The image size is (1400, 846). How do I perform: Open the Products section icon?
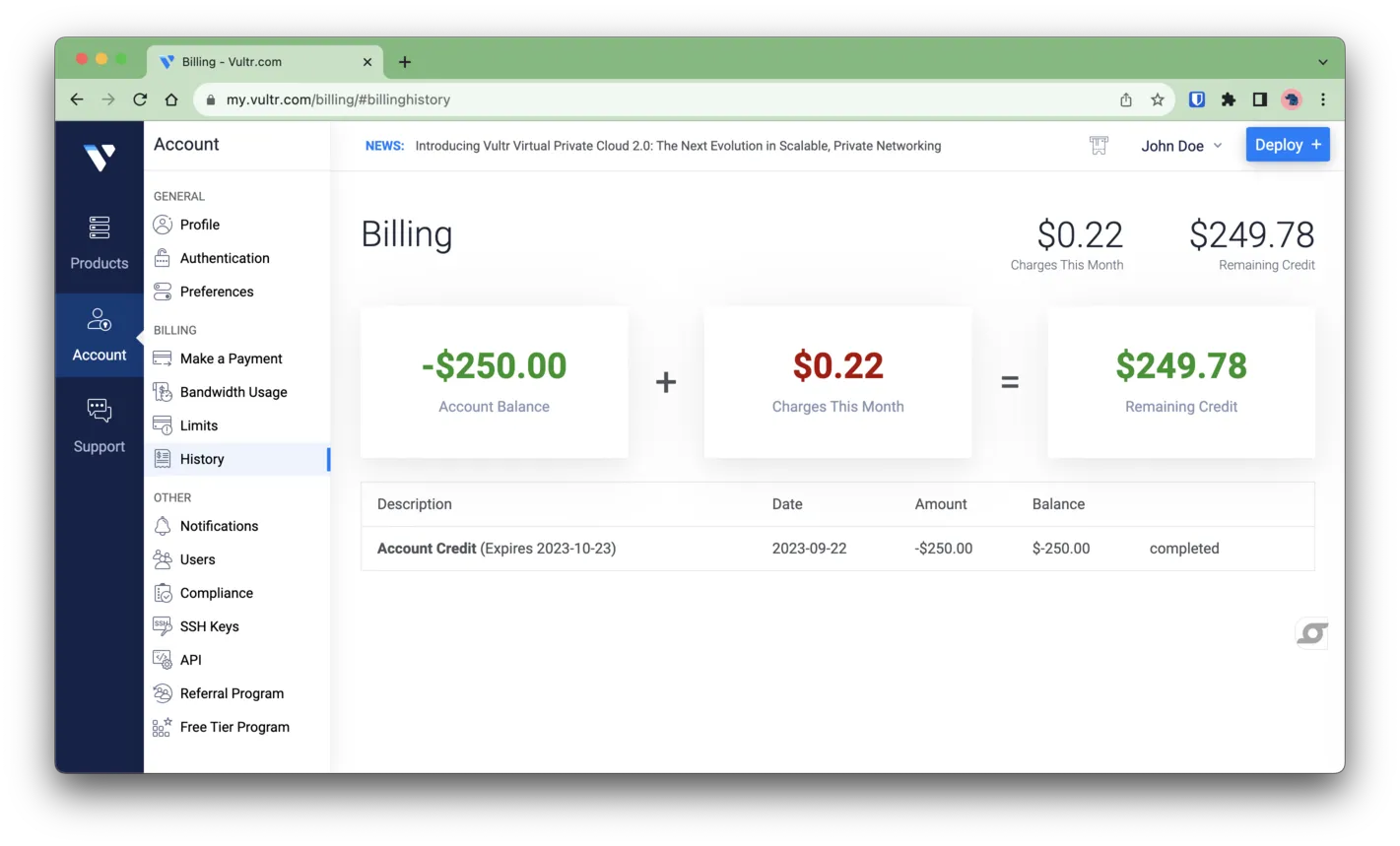[100, 228]
